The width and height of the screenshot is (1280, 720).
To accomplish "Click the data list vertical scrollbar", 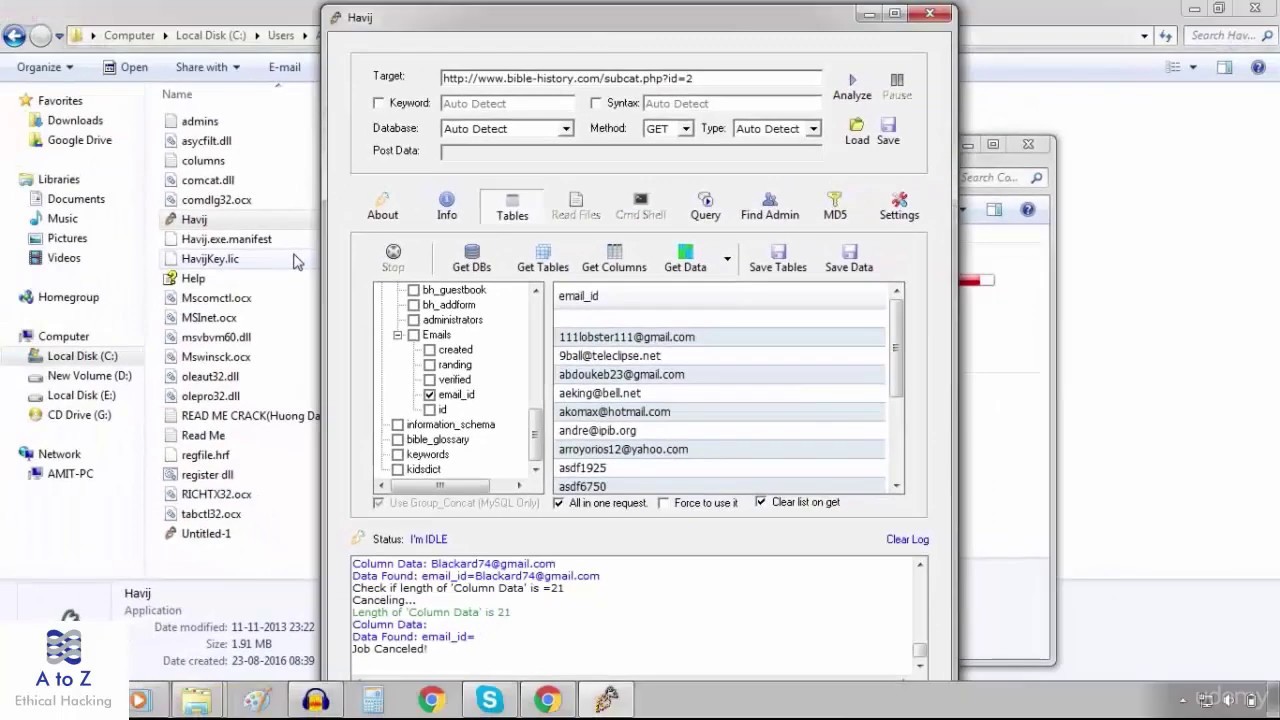I will pos(896,387).
